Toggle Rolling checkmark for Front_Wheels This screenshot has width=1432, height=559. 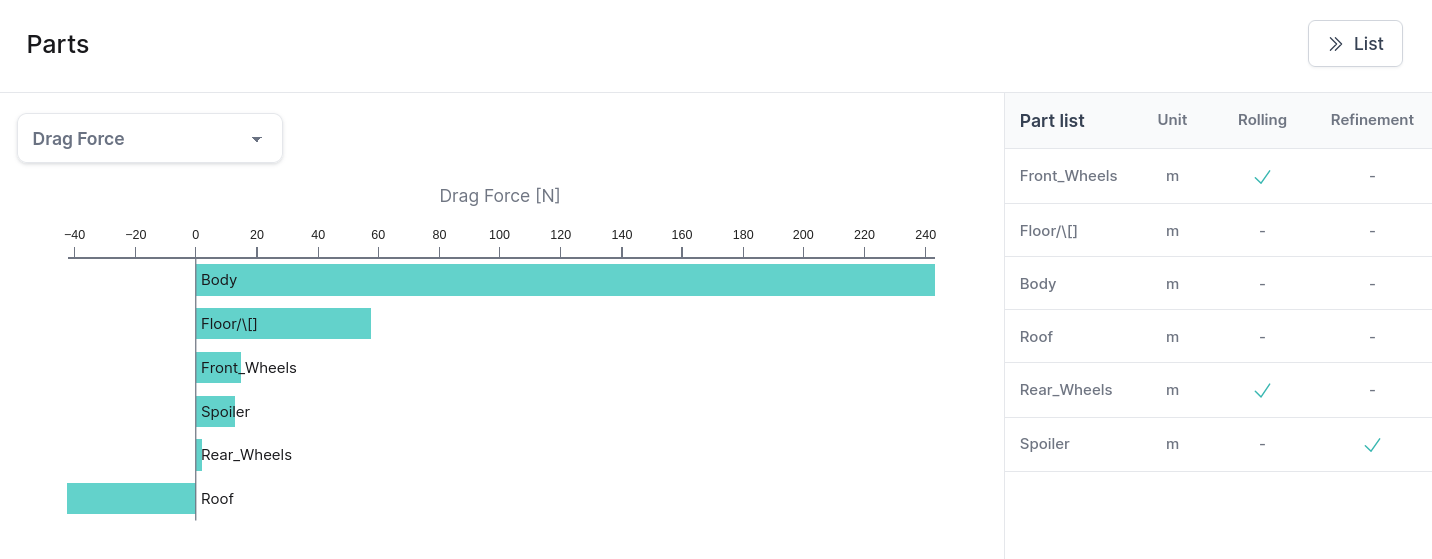point(1262,177)
